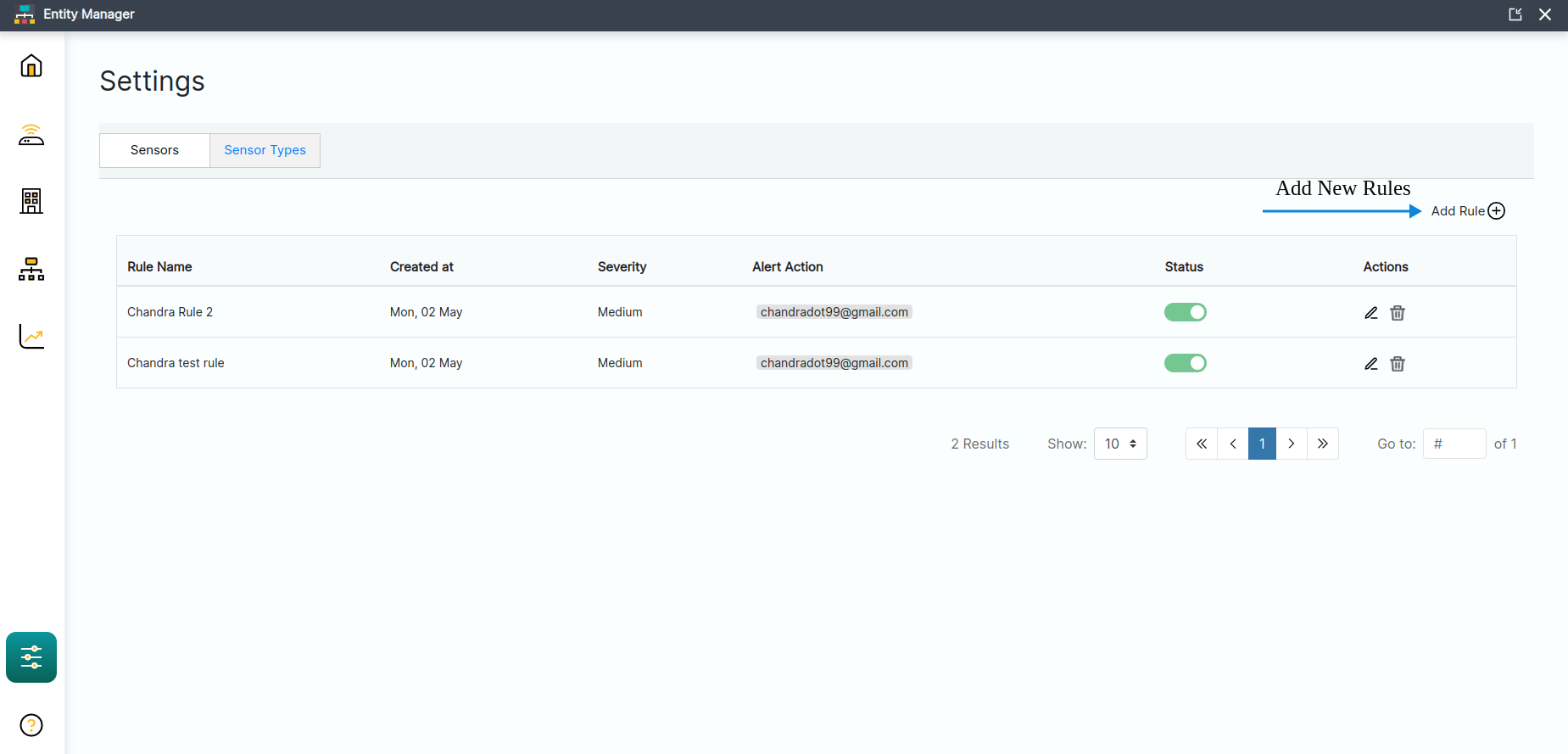Click the email tag in Chandra Rule 2 row
This screenshot has width=1568, height=754.
(834, 312)
